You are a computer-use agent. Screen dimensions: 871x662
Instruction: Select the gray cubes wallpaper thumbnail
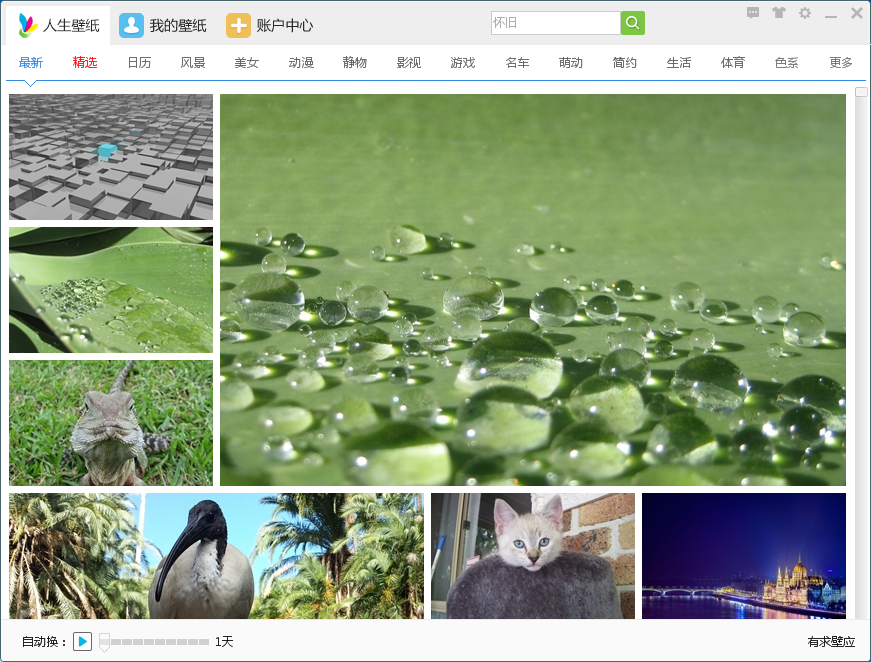pyautogui.click(x=111, y=157)
